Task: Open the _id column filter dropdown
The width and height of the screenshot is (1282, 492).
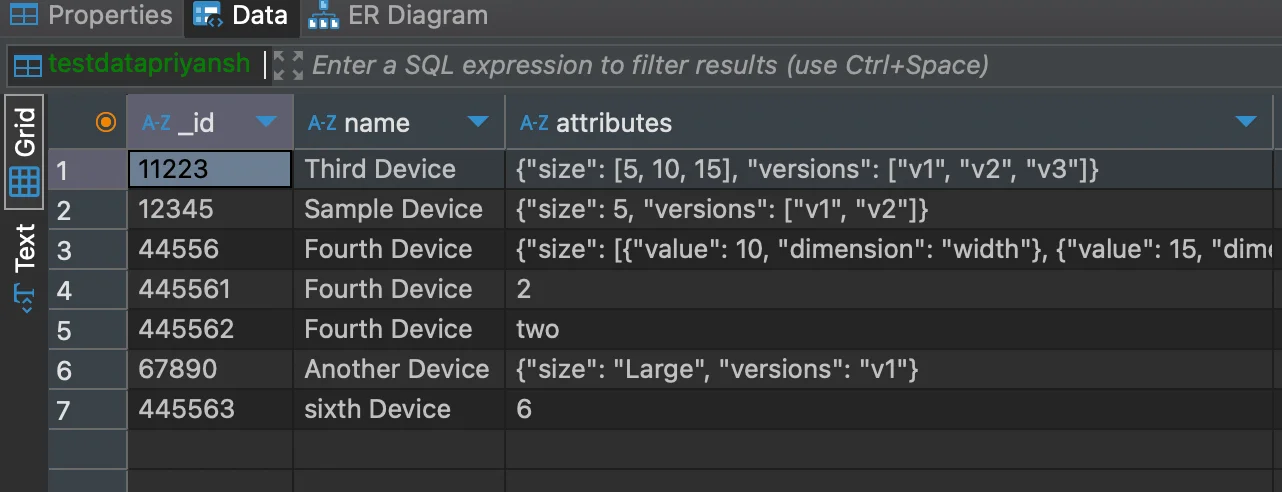Action: tap(266, 122)
